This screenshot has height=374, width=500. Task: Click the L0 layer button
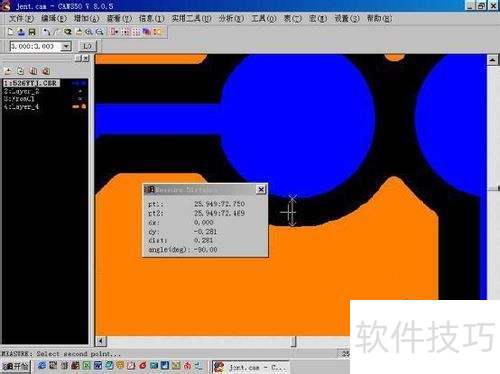click(x=87, y=46)
